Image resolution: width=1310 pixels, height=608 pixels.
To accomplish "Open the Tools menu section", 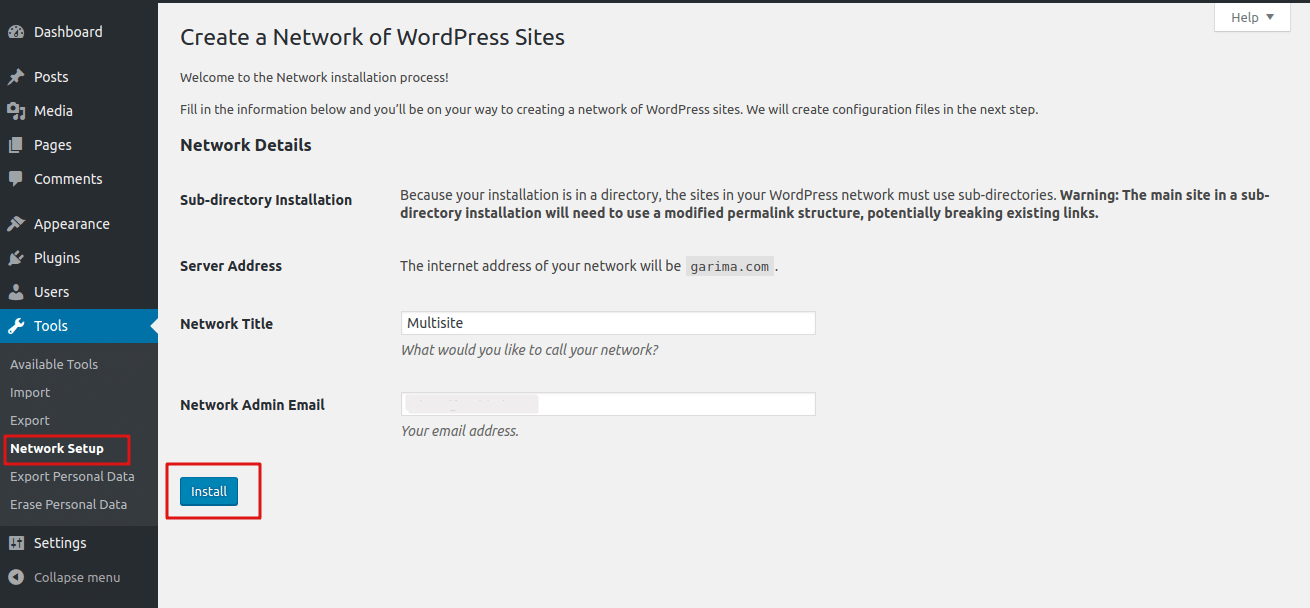I will point(51,326).
